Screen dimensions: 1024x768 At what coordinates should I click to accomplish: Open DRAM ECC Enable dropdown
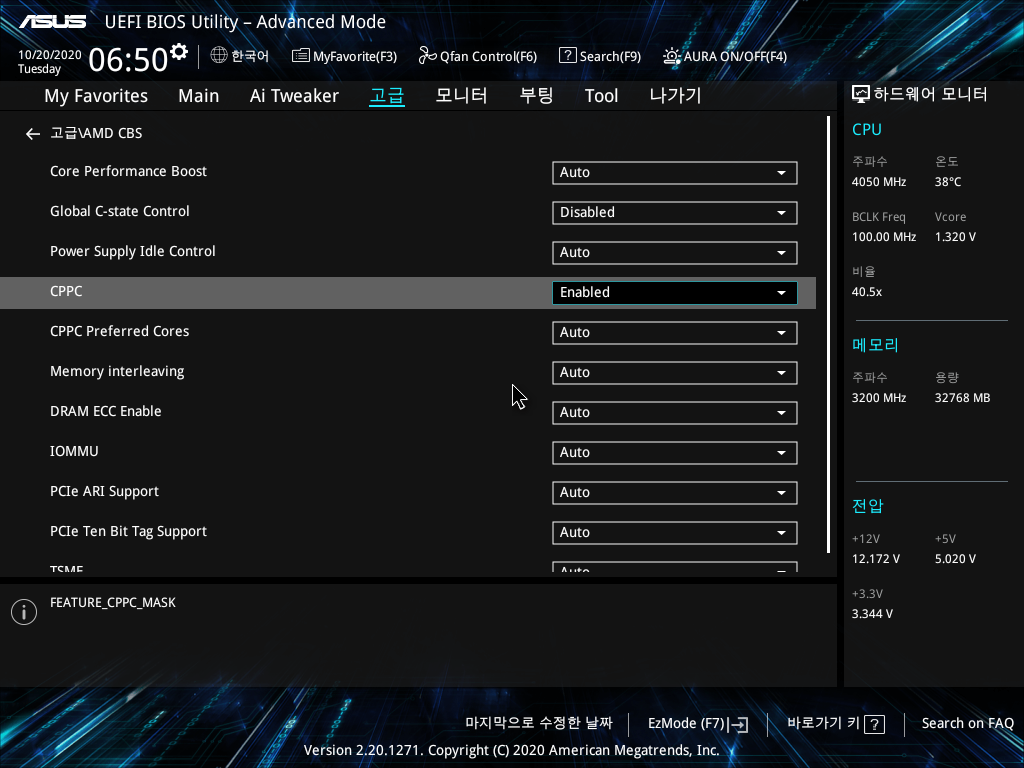[675, 413]
